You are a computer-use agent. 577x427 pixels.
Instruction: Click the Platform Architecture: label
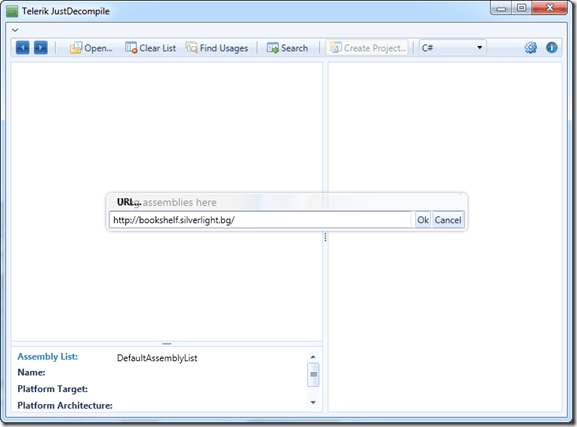pyautogui.click(x=65, y=406)
